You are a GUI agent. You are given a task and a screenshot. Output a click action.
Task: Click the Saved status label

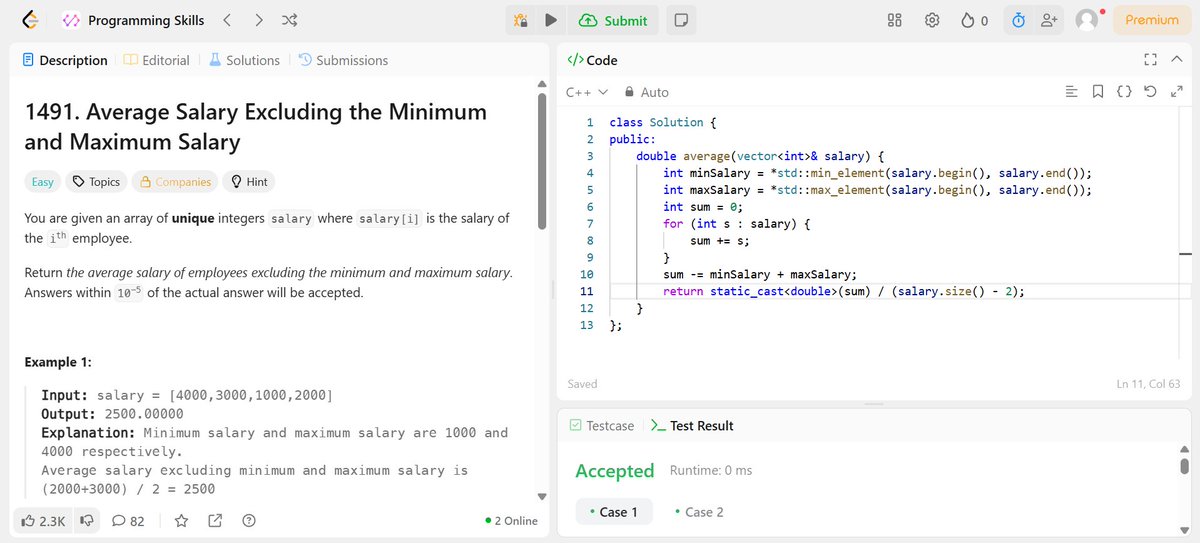(582, 384)
